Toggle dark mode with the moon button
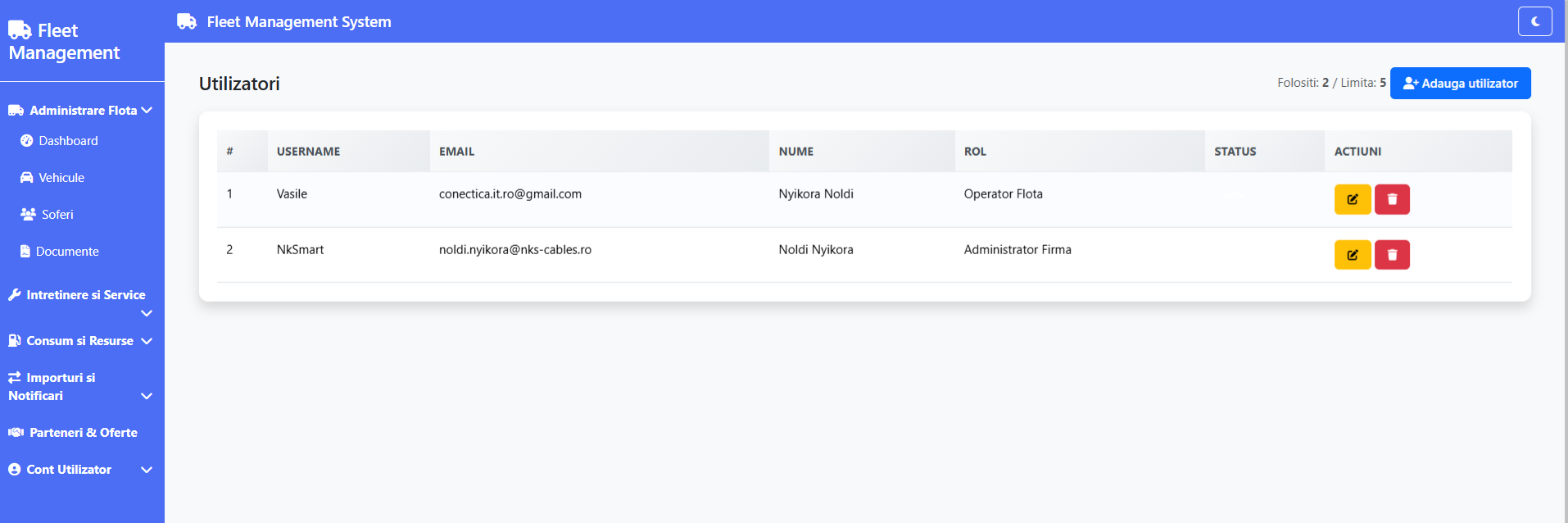 (1534, 21)
